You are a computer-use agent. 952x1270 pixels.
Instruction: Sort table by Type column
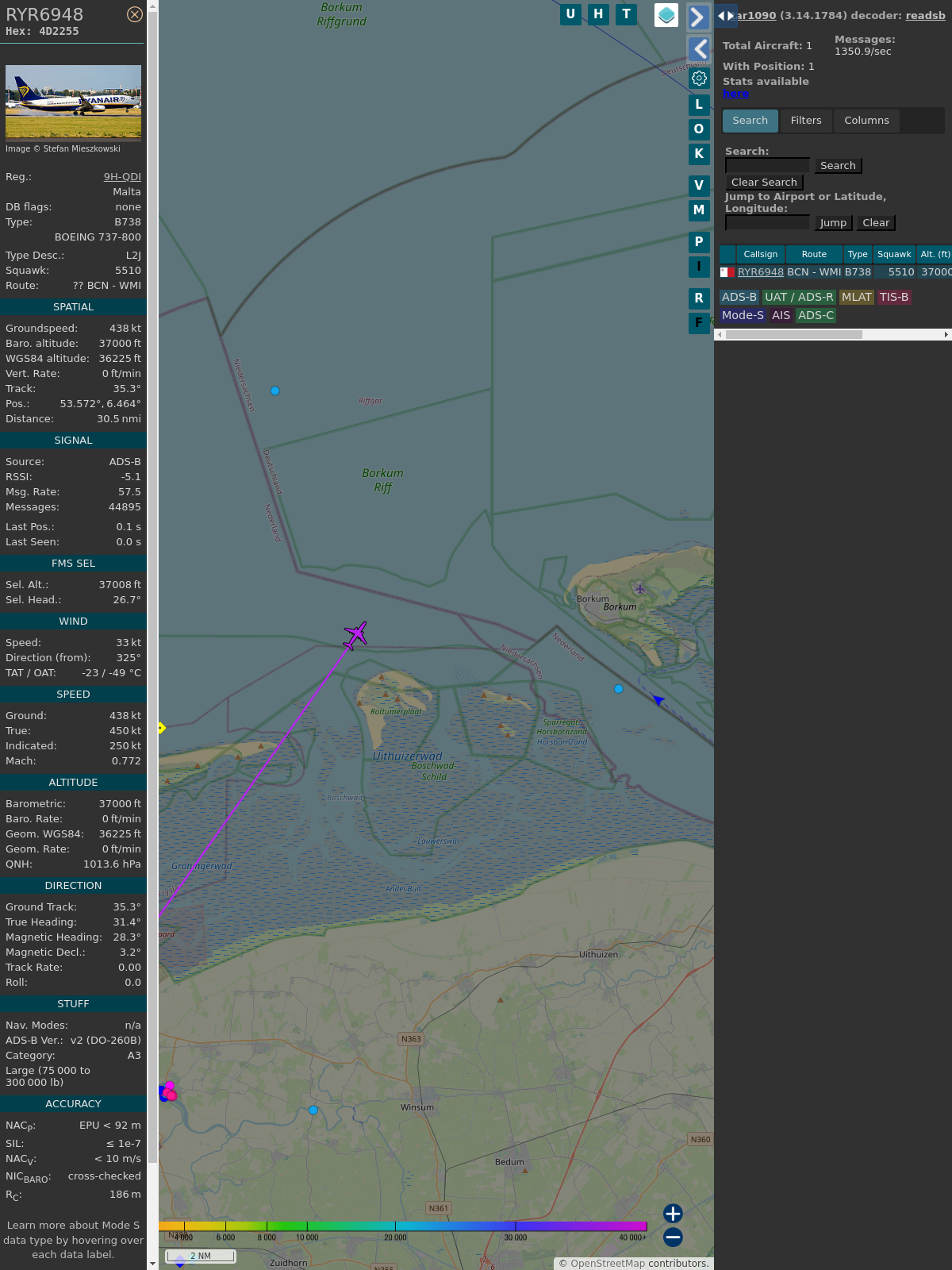[858, 254]
